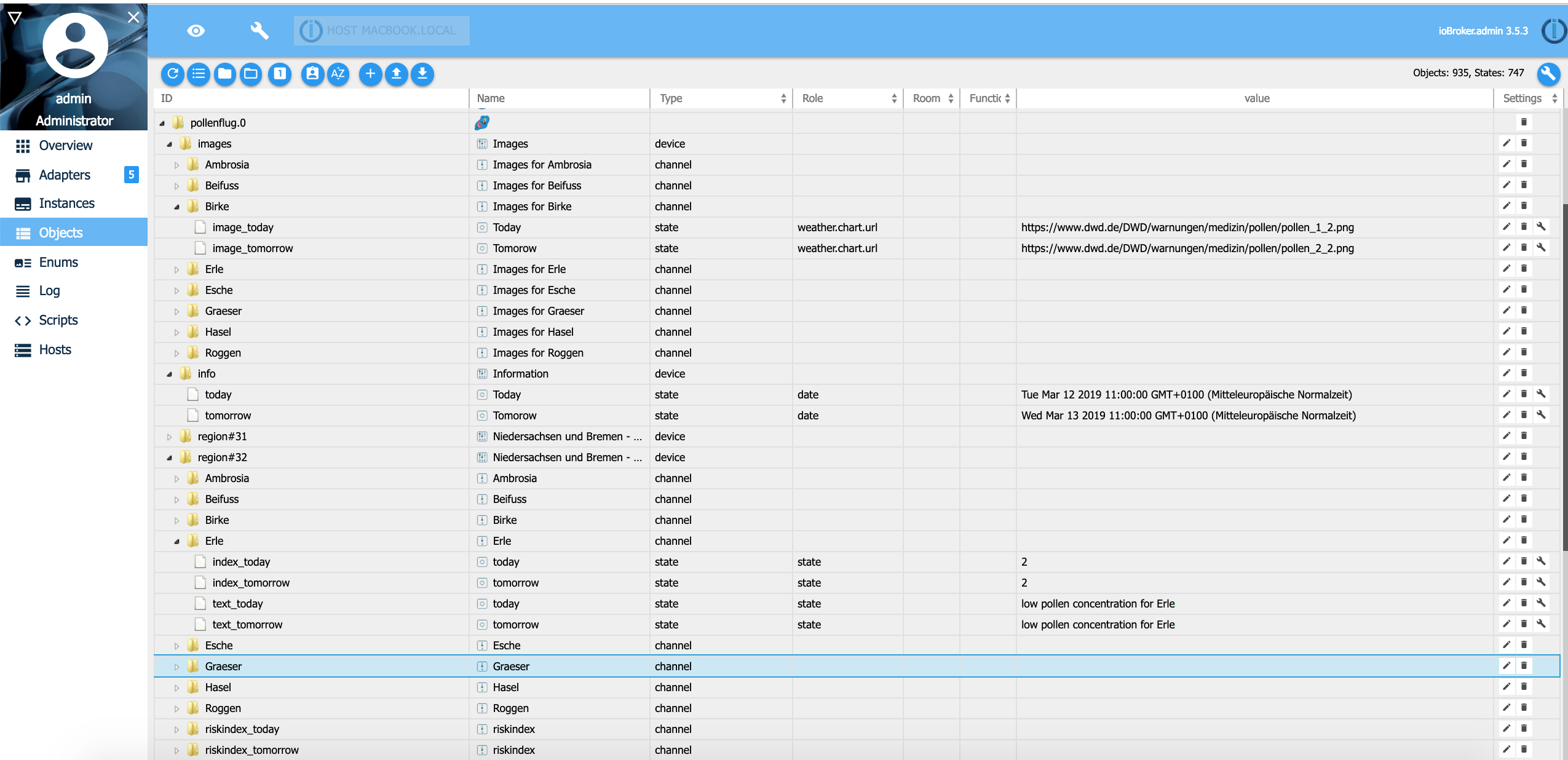The height and width of the screenshot is (760, 1568).
Task: Expand the region#31 tree node
Action: [170, 437]
